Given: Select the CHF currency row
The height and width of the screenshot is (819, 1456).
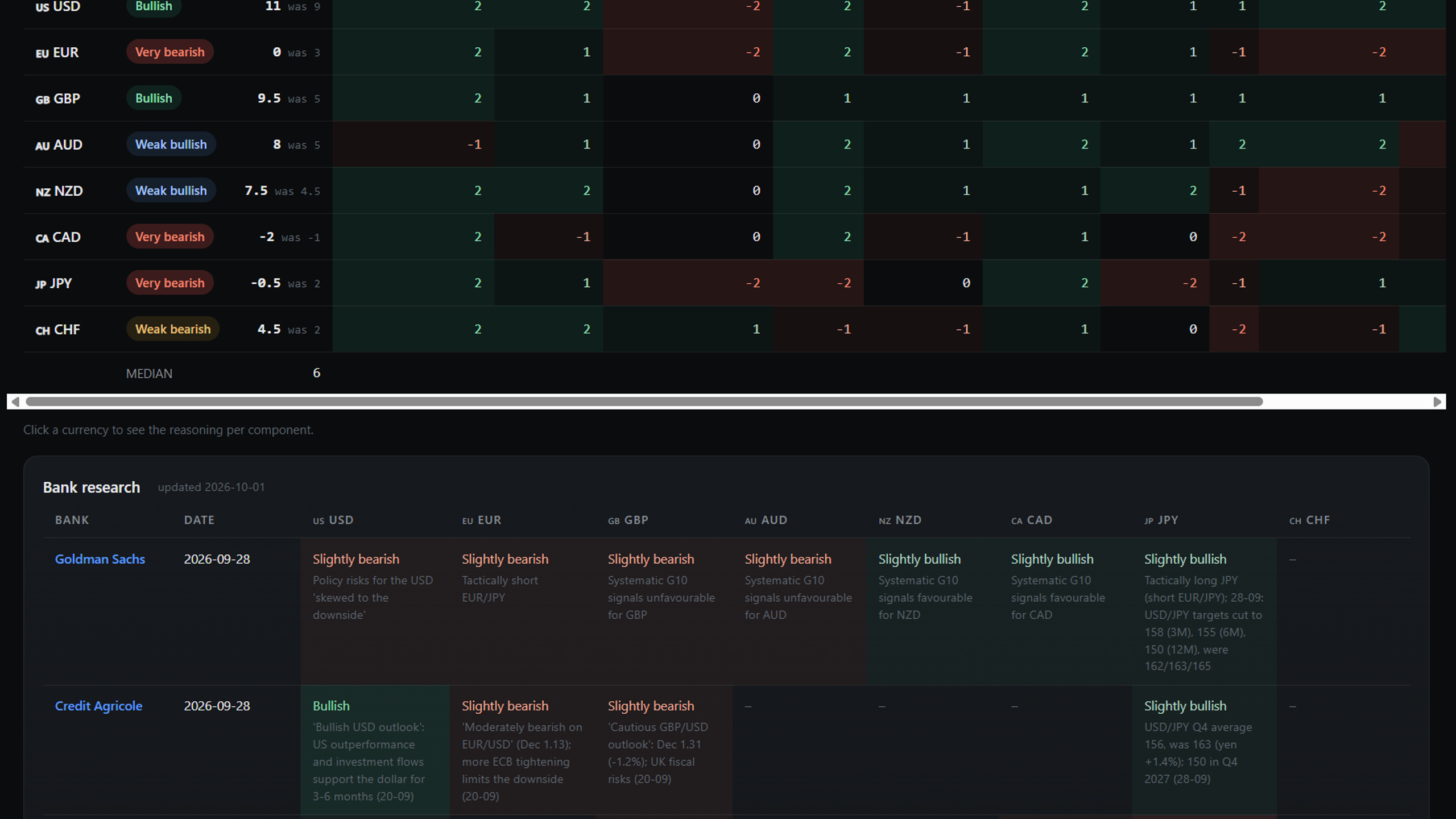Looking at the screenshot, I should (x=734, y=329).
